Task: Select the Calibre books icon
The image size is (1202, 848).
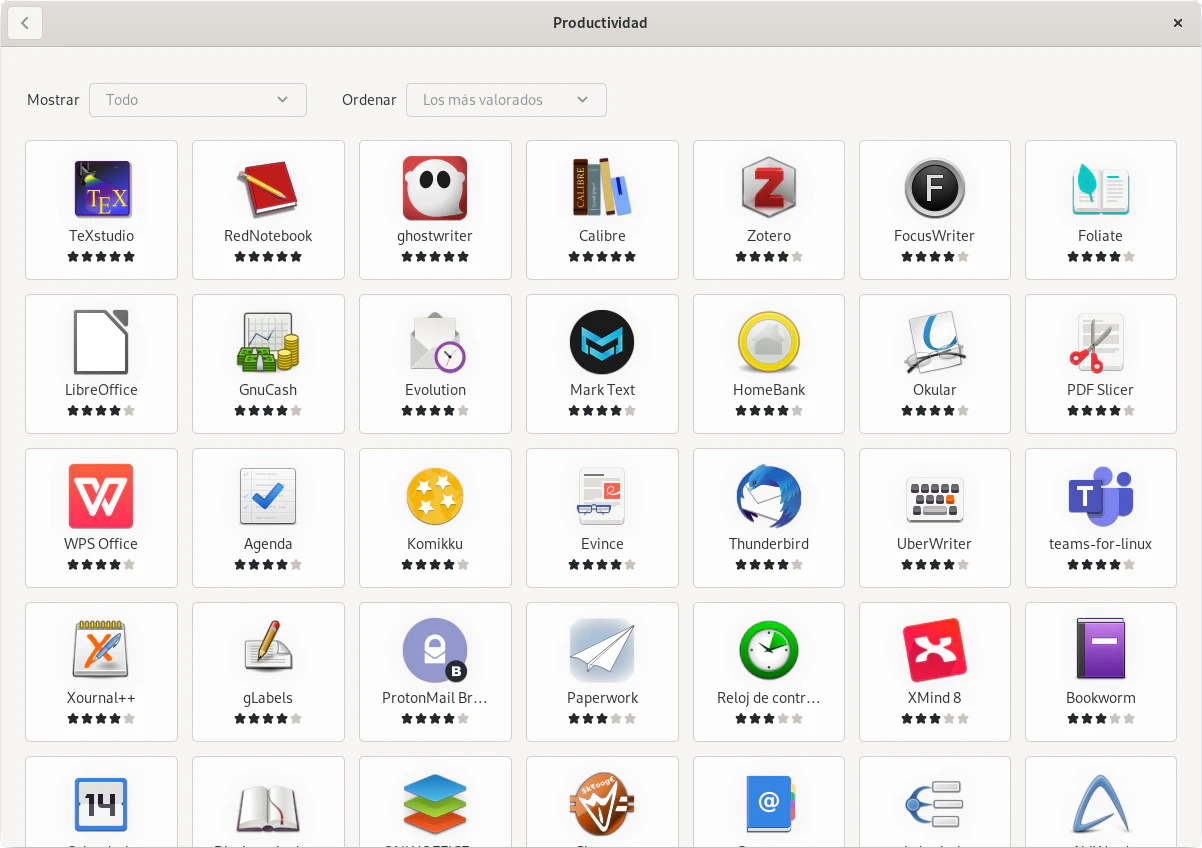Action: coord(602,188)
